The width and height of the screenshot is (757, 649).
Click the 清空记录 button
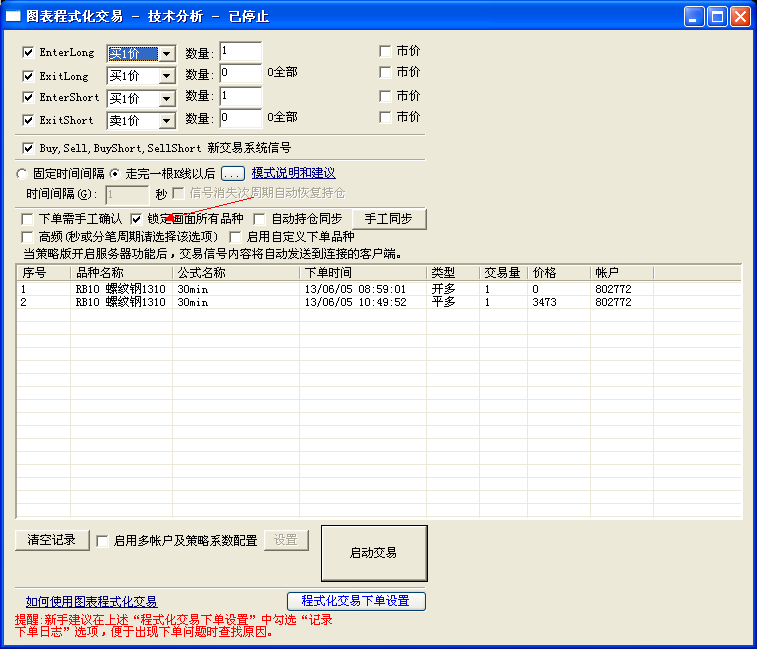point(52,540)
